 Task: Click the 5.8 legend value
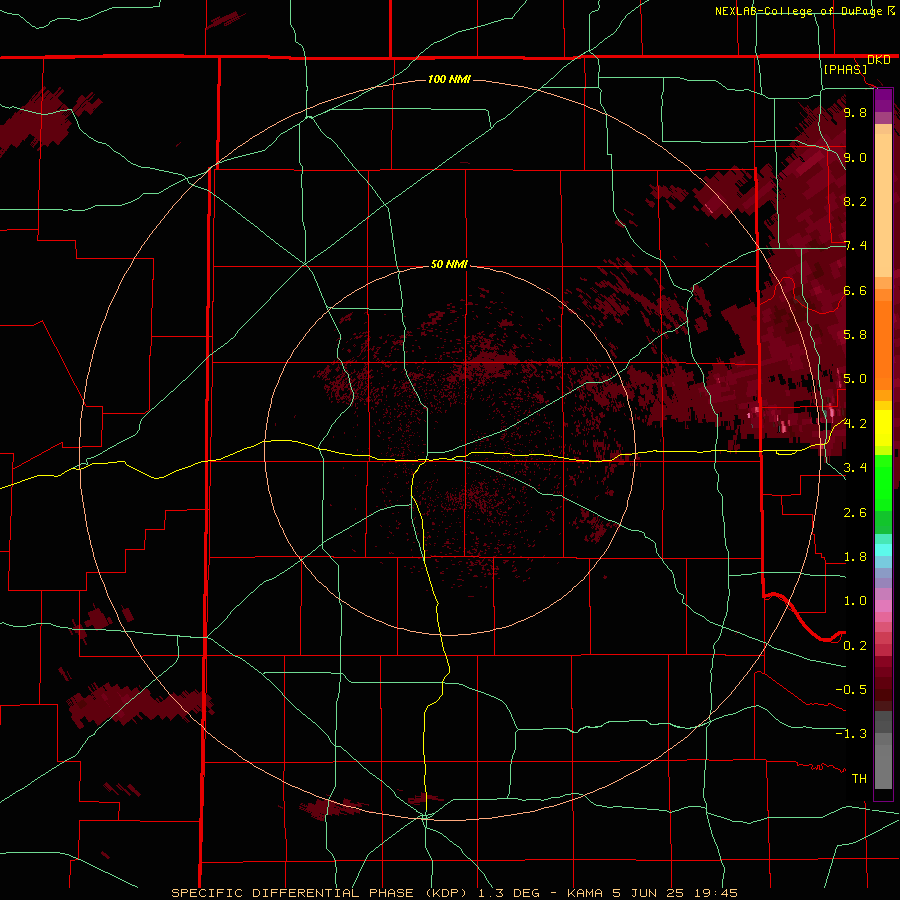855,335
